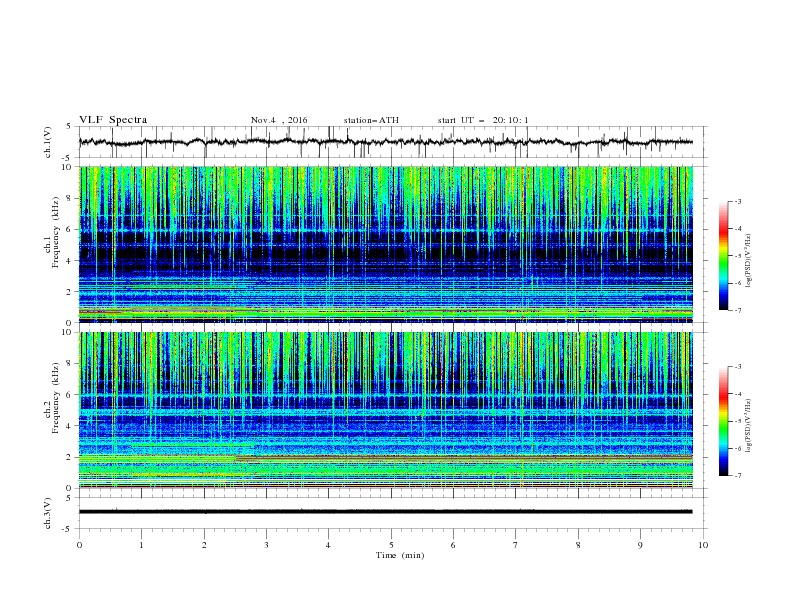
Task: Click the ch.3 voltage waveform trace
Action: (385, 512)
